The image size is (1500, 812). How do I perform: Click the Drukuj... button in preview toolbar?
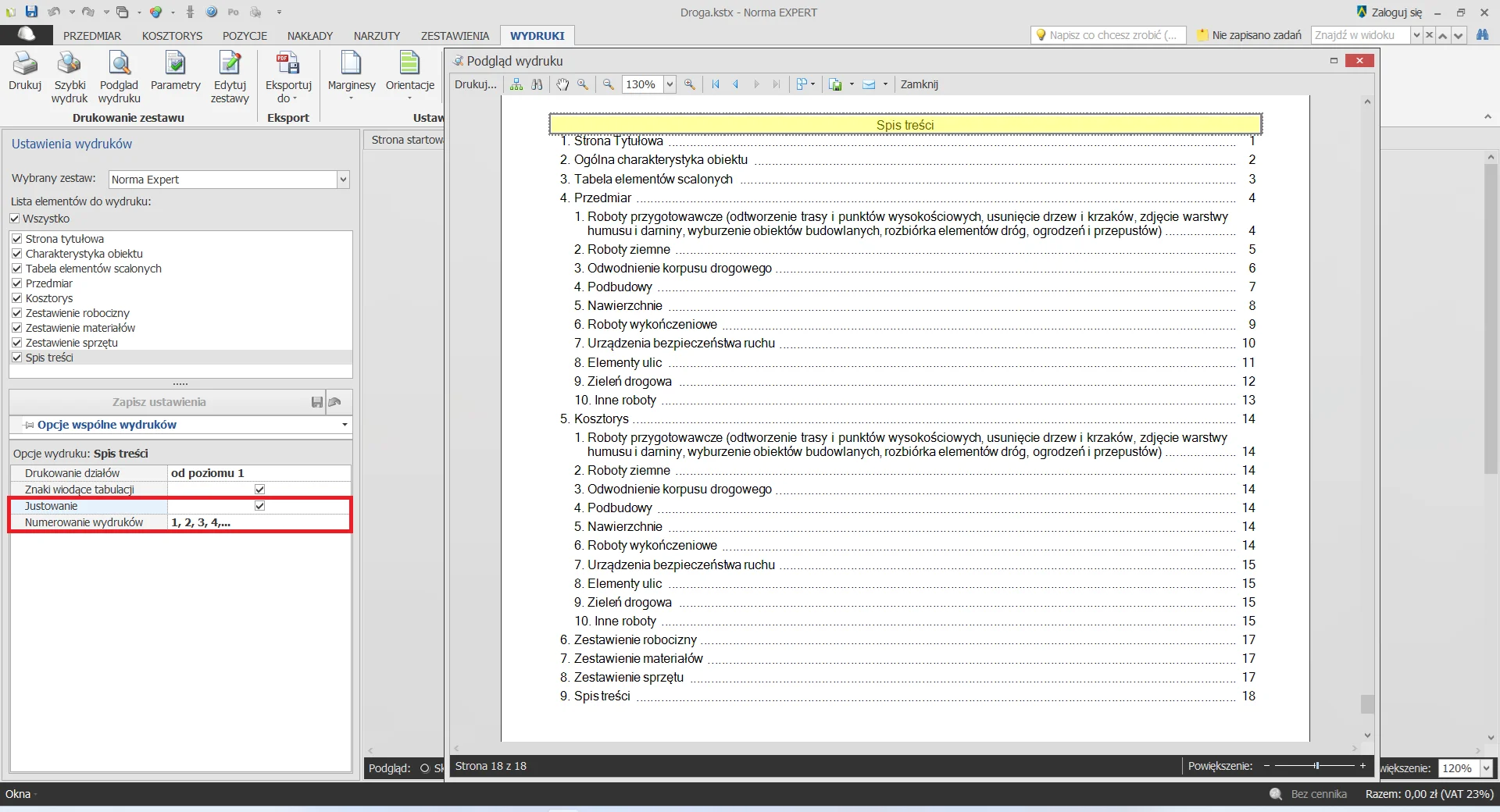tap(475, 84)
